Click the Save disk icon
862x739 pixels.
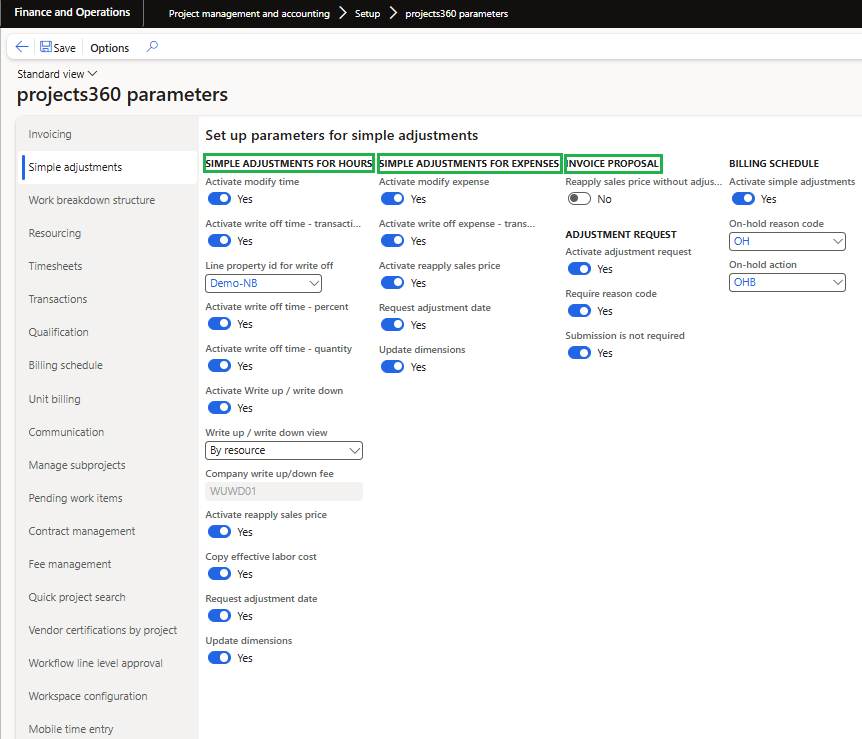click(x=46, y=47)
